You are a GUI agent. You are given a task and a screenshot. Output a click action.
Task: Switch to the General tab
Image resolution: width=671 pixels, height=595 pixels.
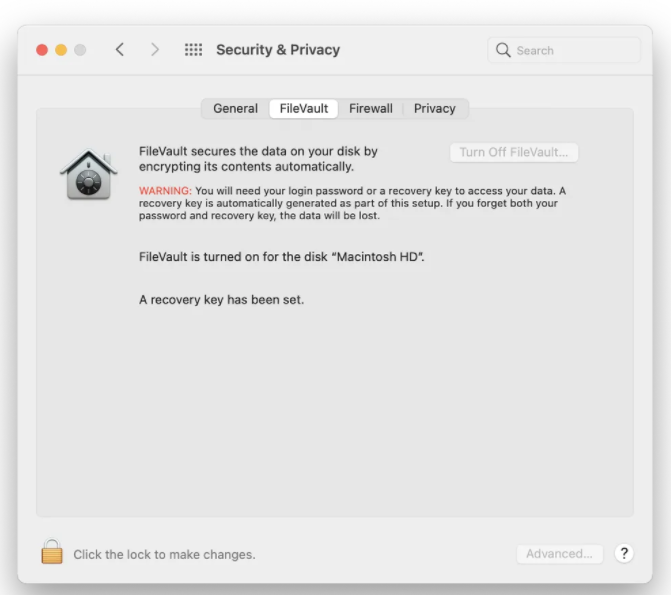click(x=235, y=109)
